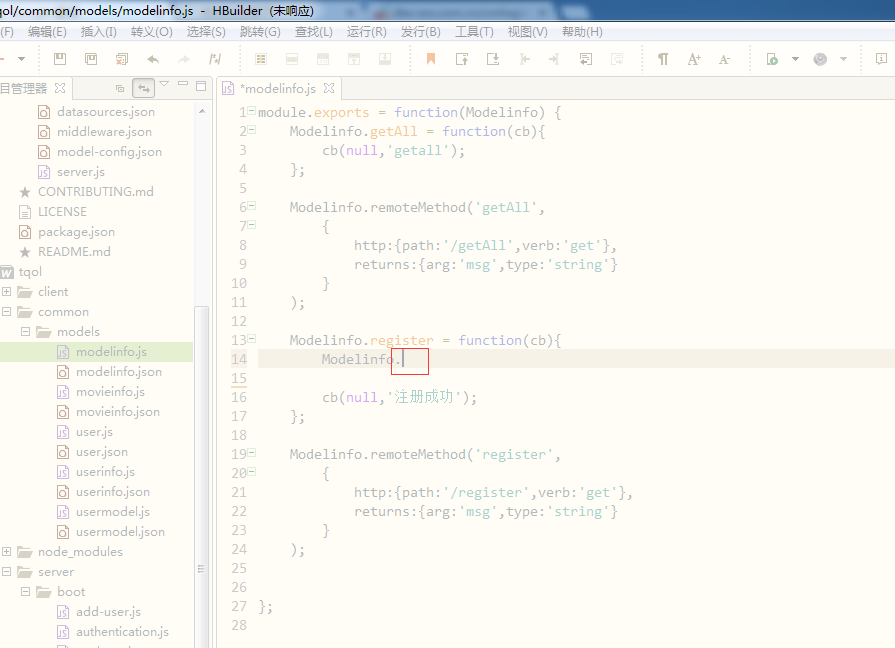Expand the client folder

[x=8, y=292]
